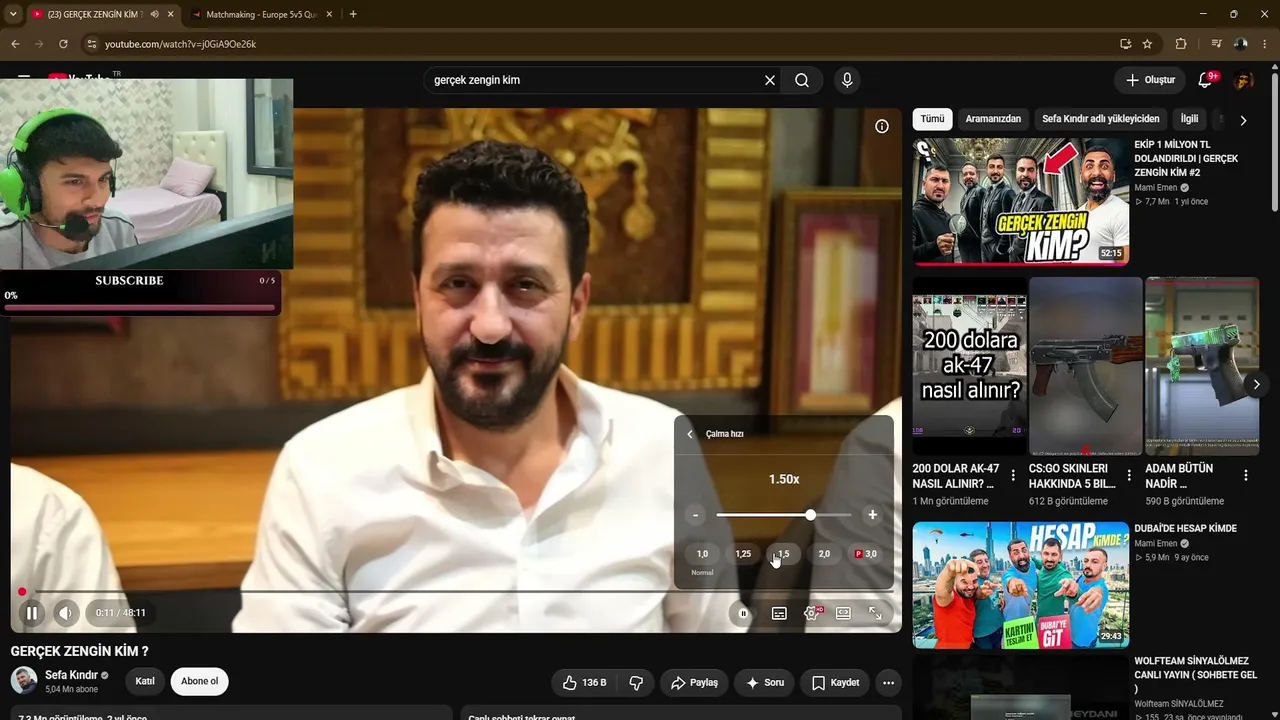Select the Tümü filter chip
Viewport: 1280px width, 720px height.
932,119
